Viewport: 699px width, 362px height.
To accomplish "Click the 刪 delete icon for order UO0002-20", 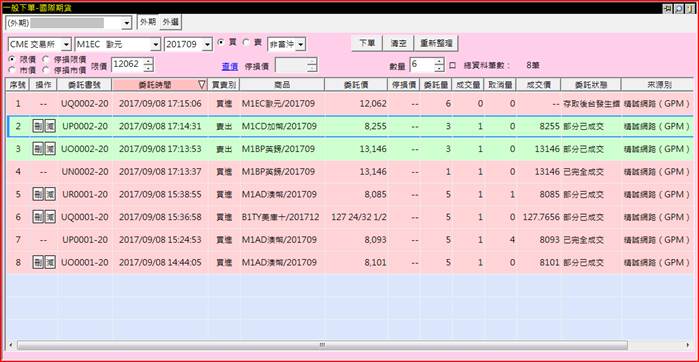I will click(38, 149).
